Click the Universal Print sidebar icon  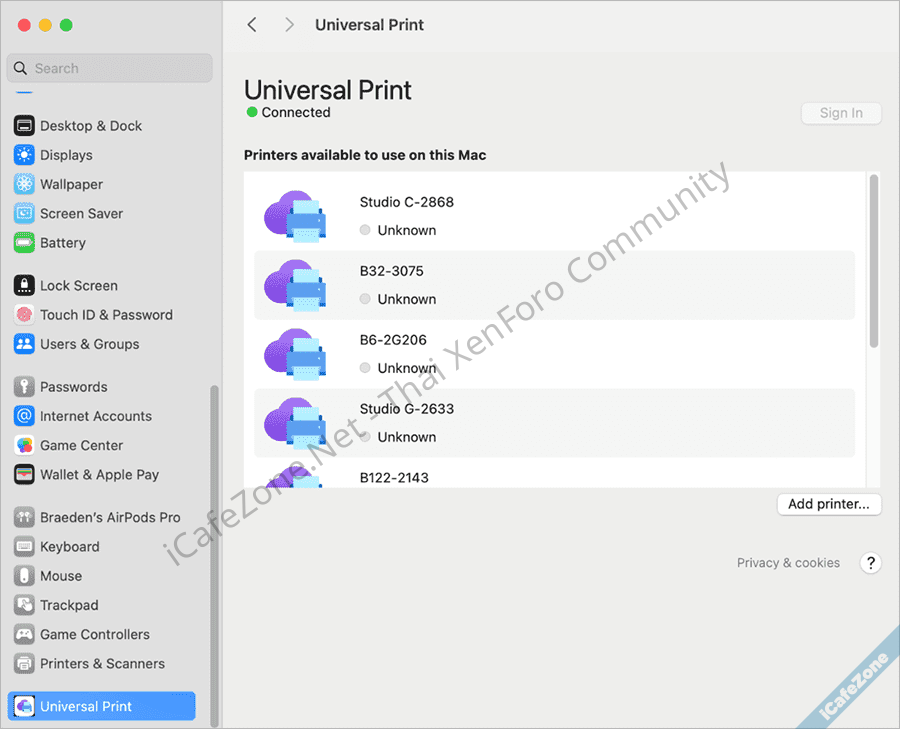24,706
